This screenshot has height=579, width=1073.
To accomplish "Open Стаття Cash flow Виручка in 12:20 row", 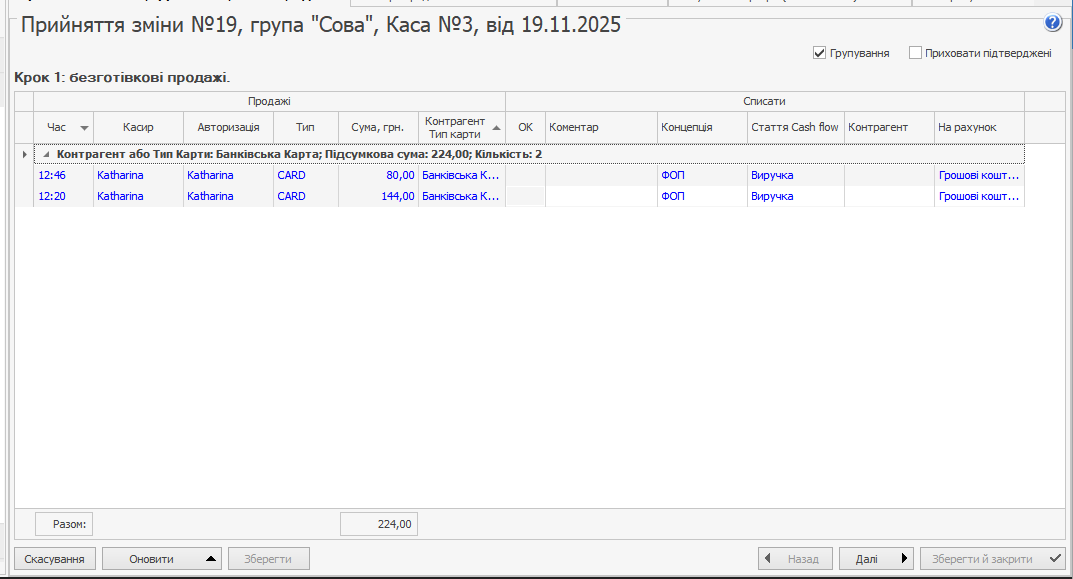I will (x=795, y=196).
